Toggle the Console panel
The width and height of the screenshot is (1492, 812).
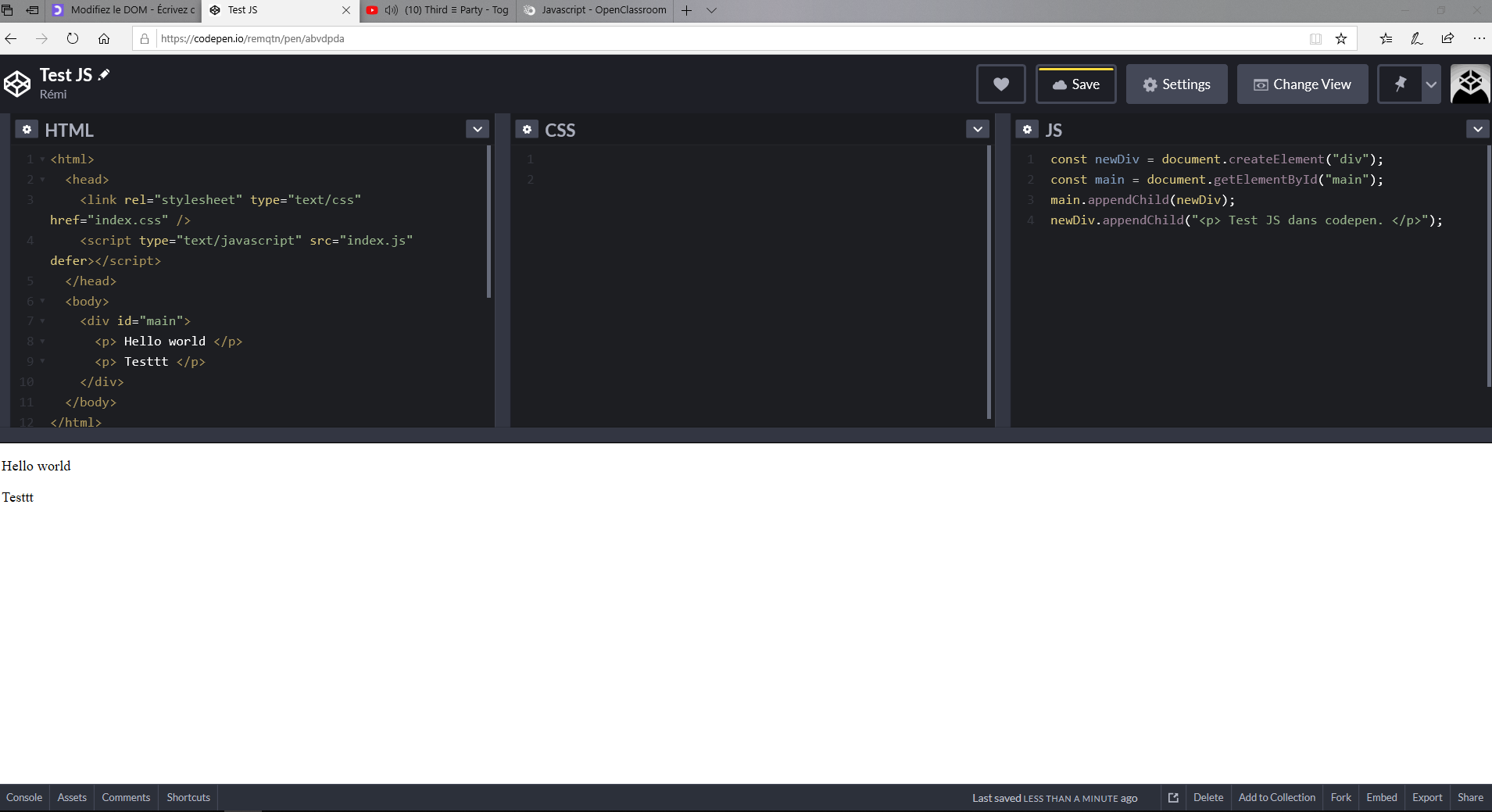pos(24,798)
